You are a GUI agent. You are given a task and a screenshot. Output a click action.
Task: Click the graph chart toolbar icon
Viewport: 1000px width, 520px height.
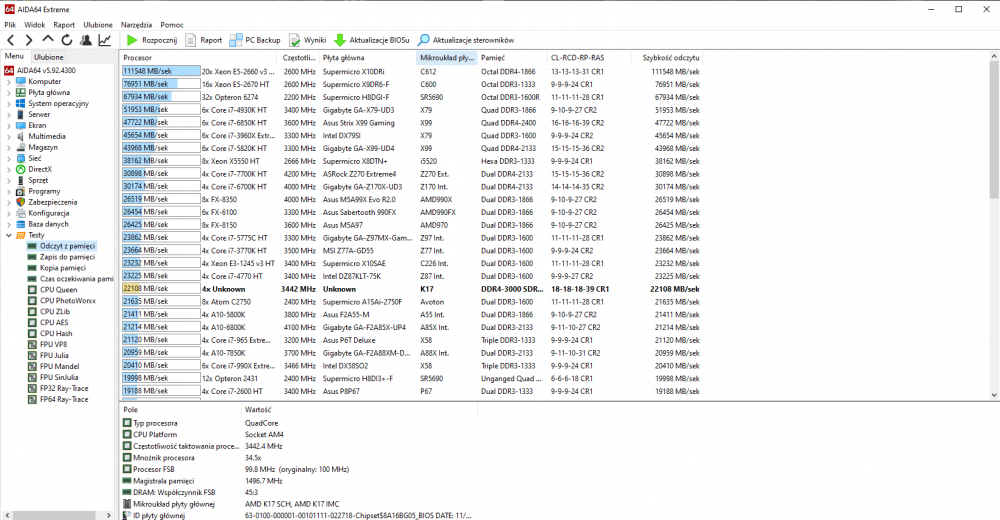click(x=104, y=40)
